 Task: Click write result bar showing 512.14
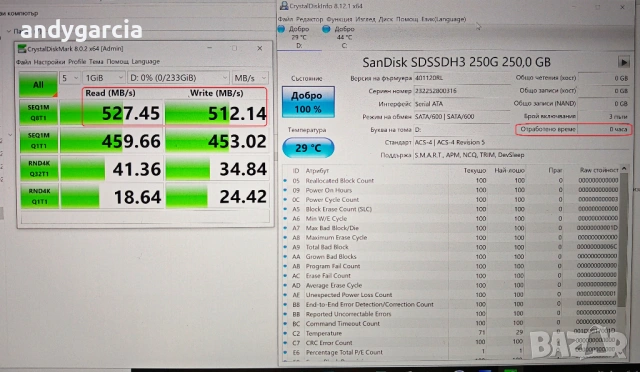pyautogui.click(x=217, y=113)
